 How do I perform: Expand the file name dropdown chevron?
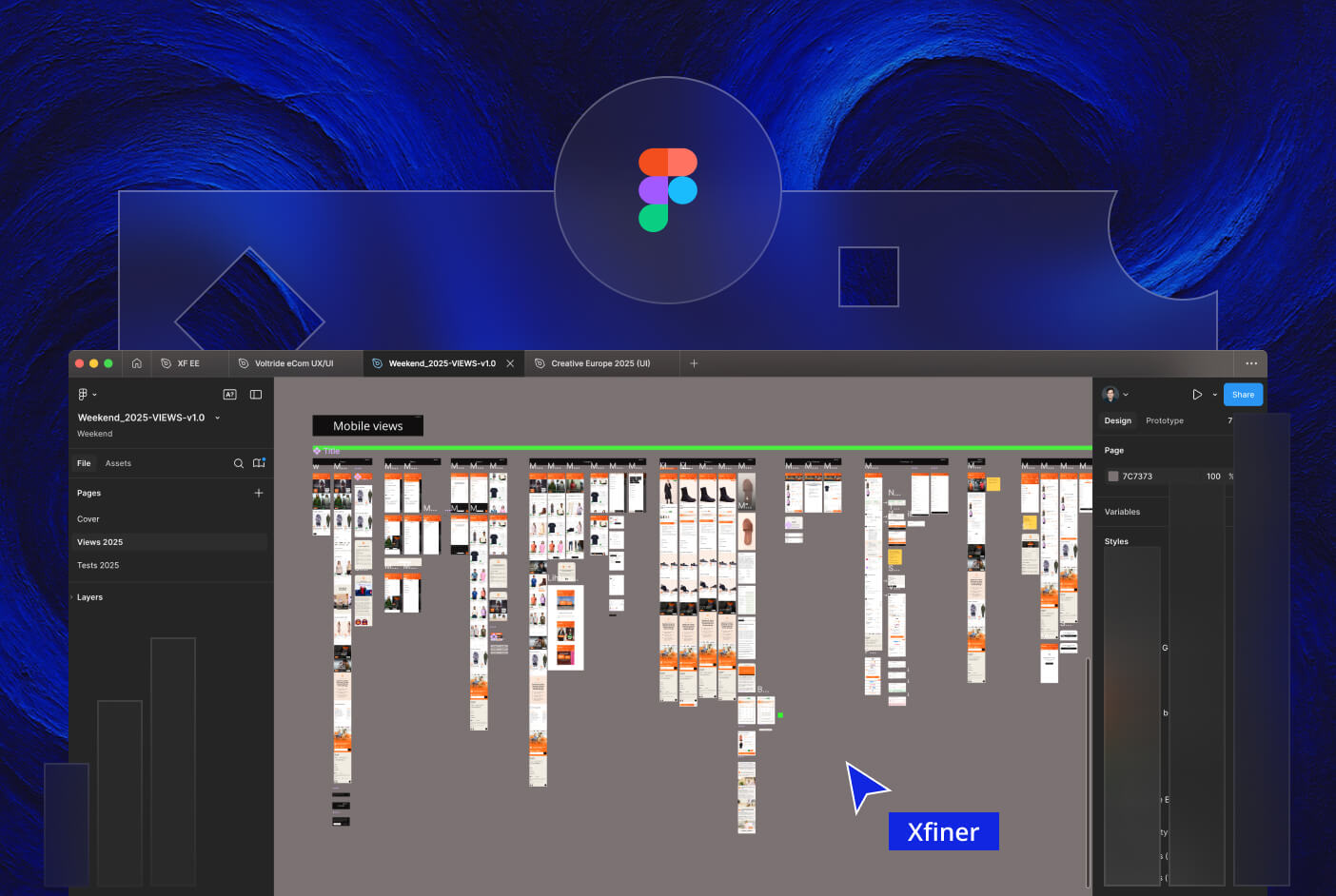click(x=217, y=418)
